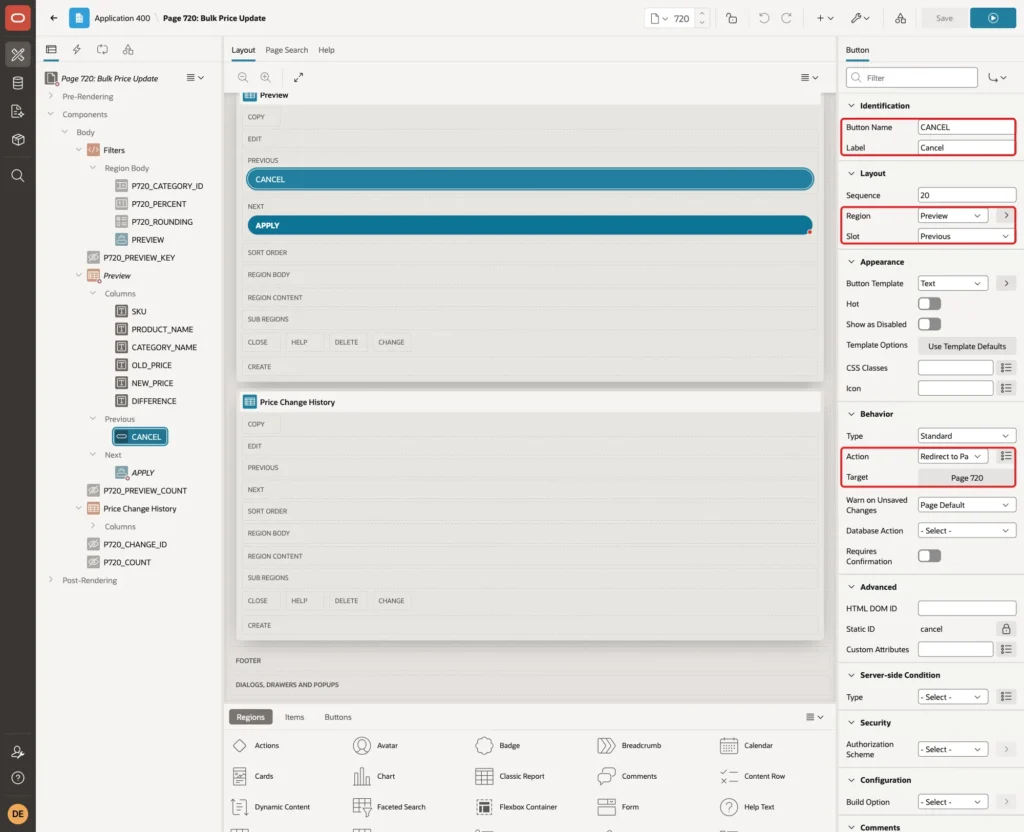
Task: Switch to the Layout tab
Action: tap(243, 50)
